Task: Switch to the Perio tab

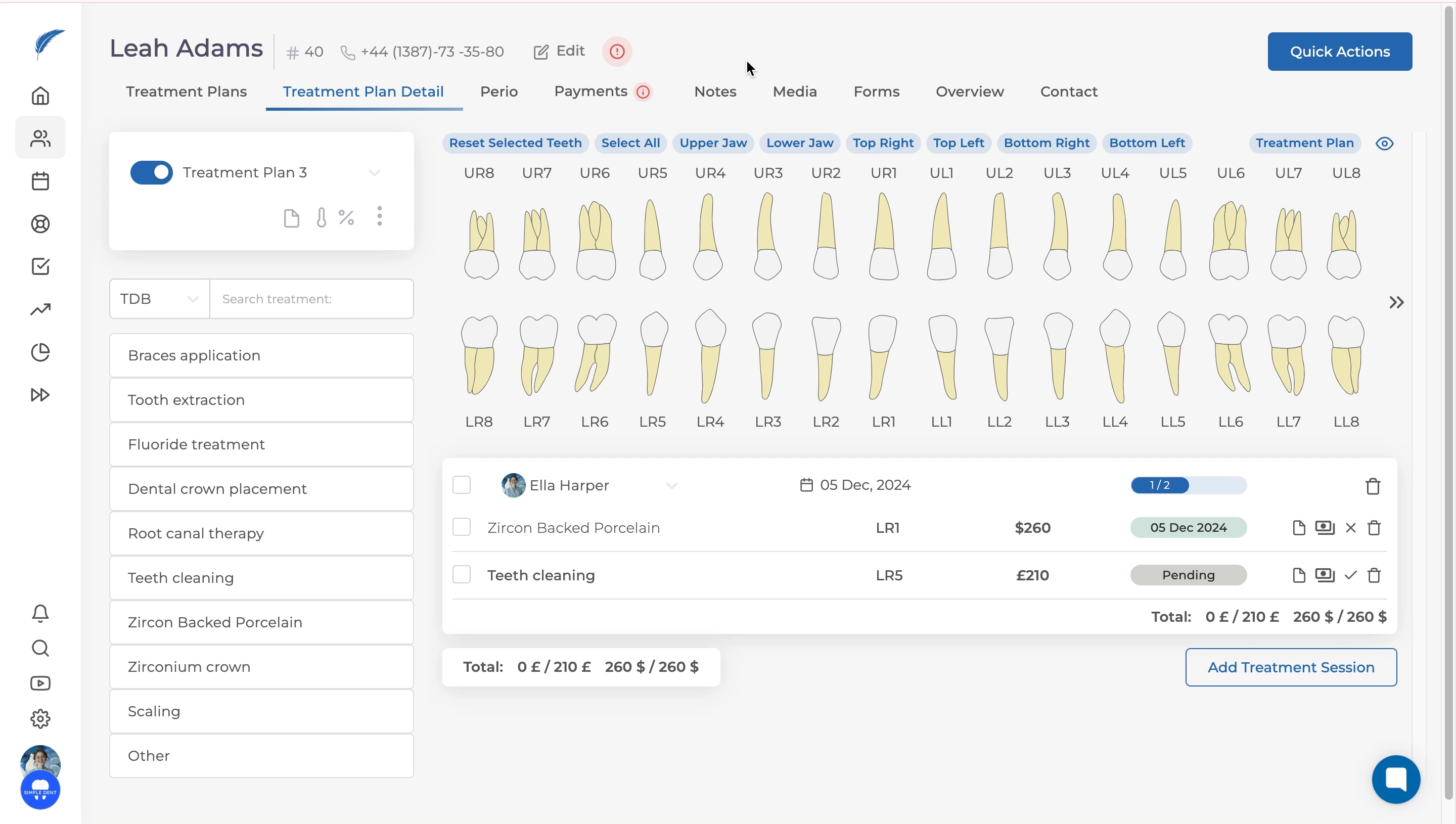Action: 498,91
